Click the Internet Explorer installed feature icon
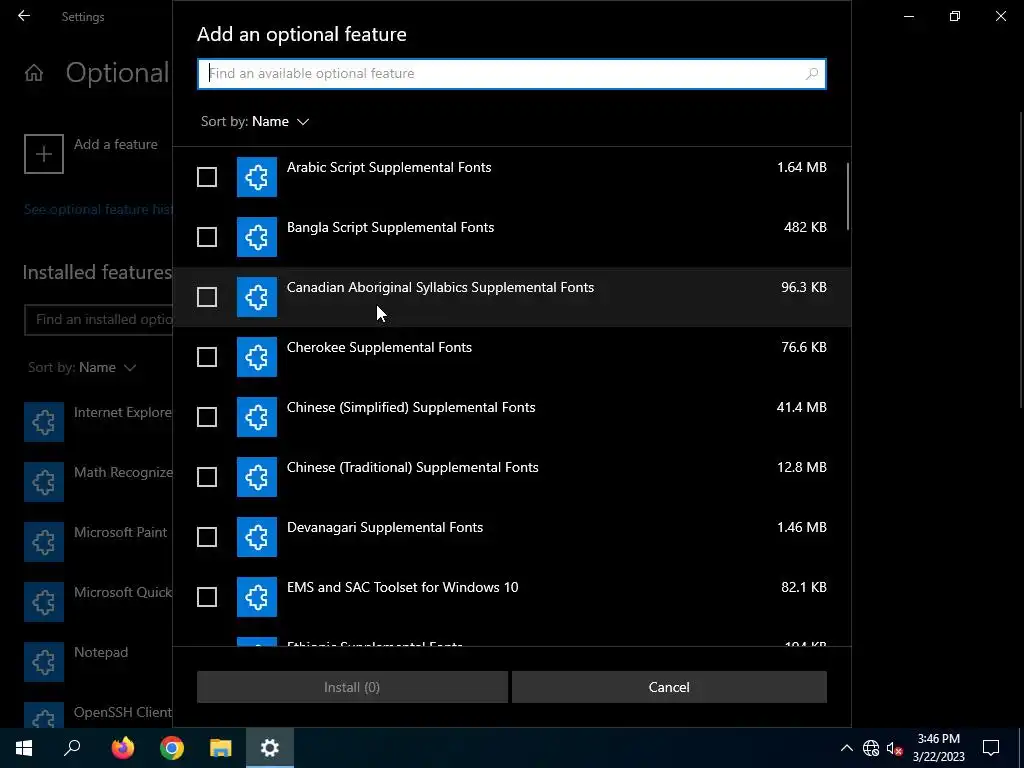The width and height of the screenshot is (1024, 768). coord(44,422)
